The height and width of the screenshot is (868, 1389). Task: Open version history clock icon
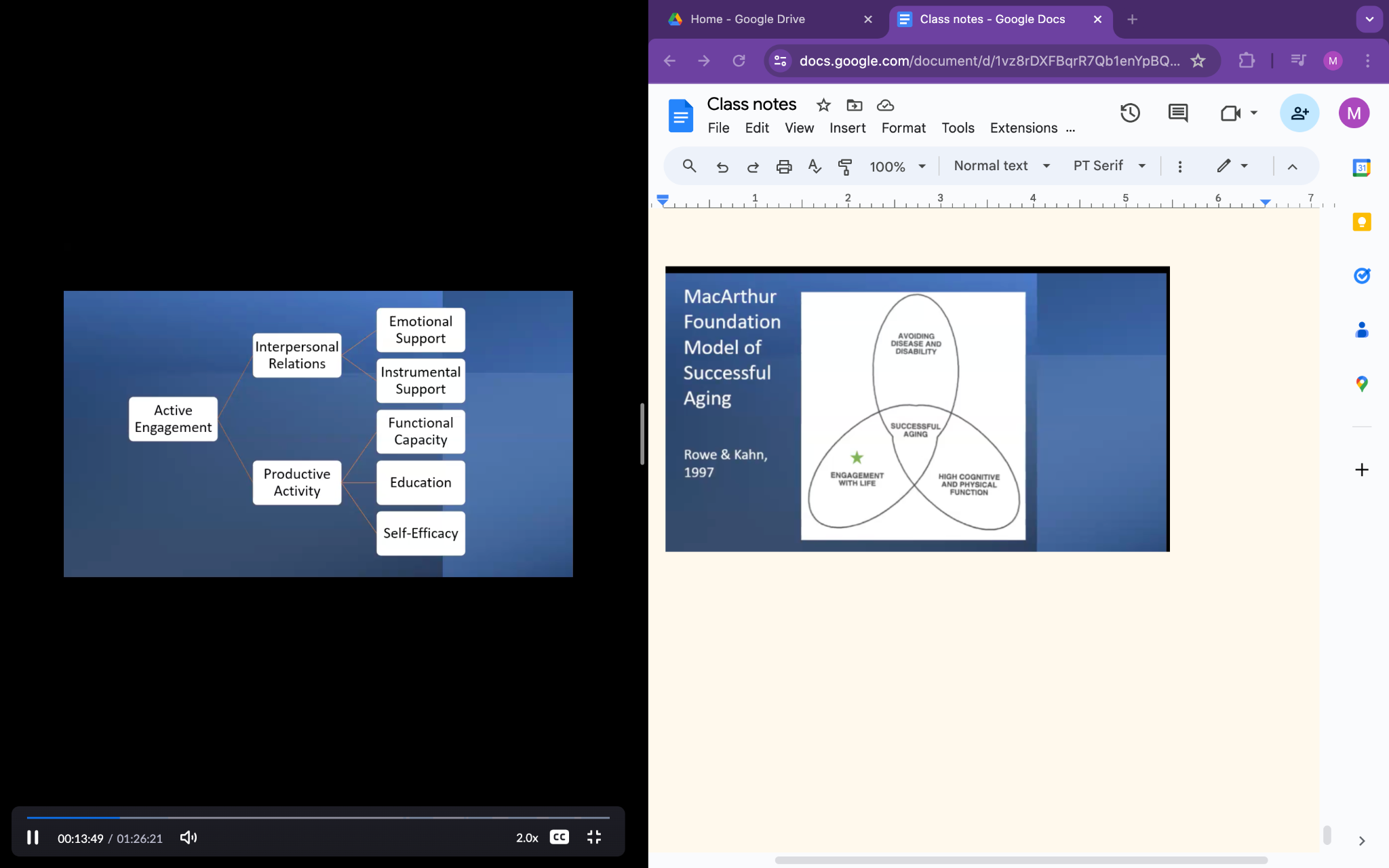point(1130,113)
